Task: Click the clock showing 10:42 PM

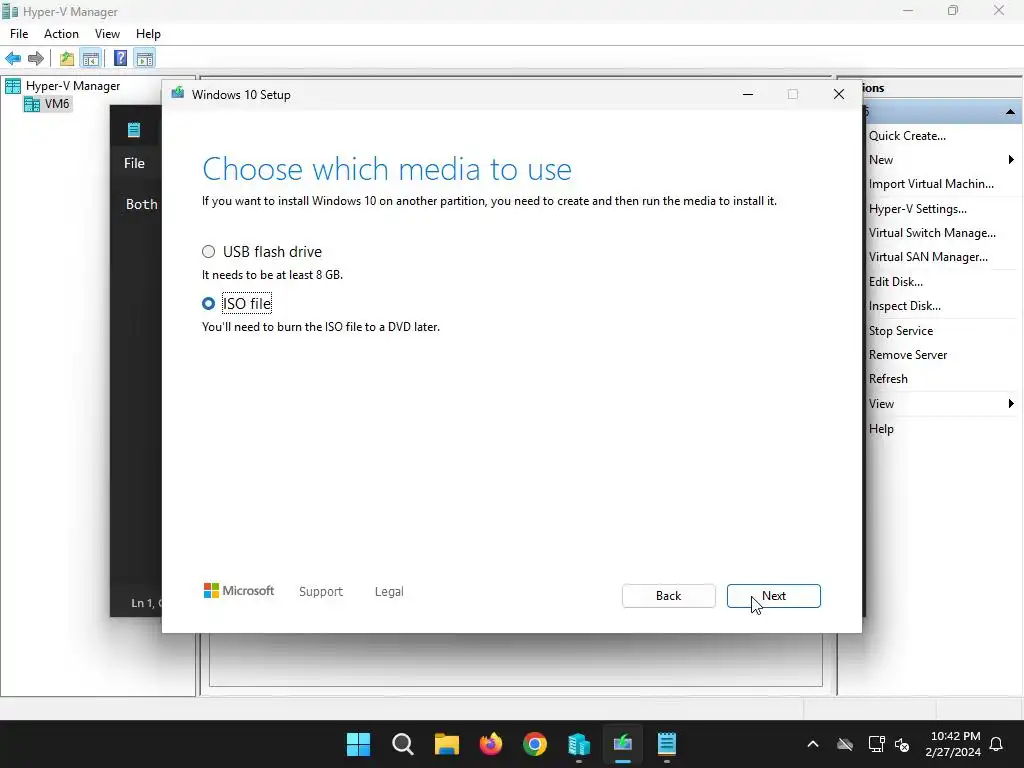Action: coord(954,736)
